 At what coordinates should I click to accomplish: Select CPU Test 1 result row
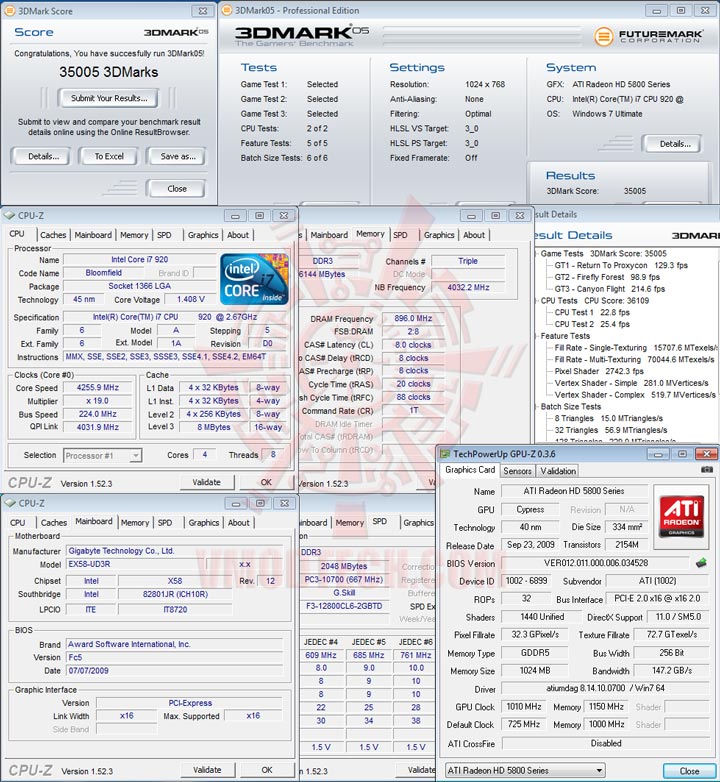click(592, 313)
